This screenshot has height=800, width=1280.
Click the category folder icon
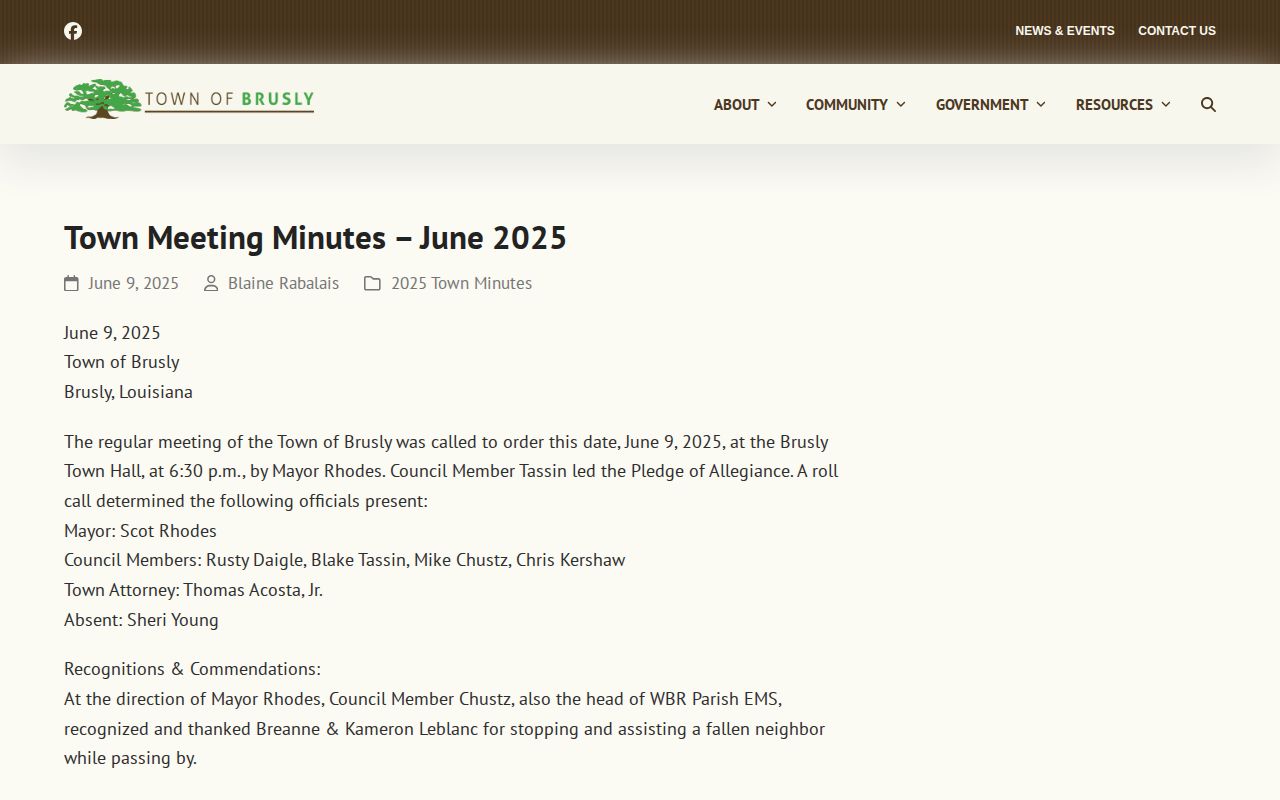click(x=372, y=284)
